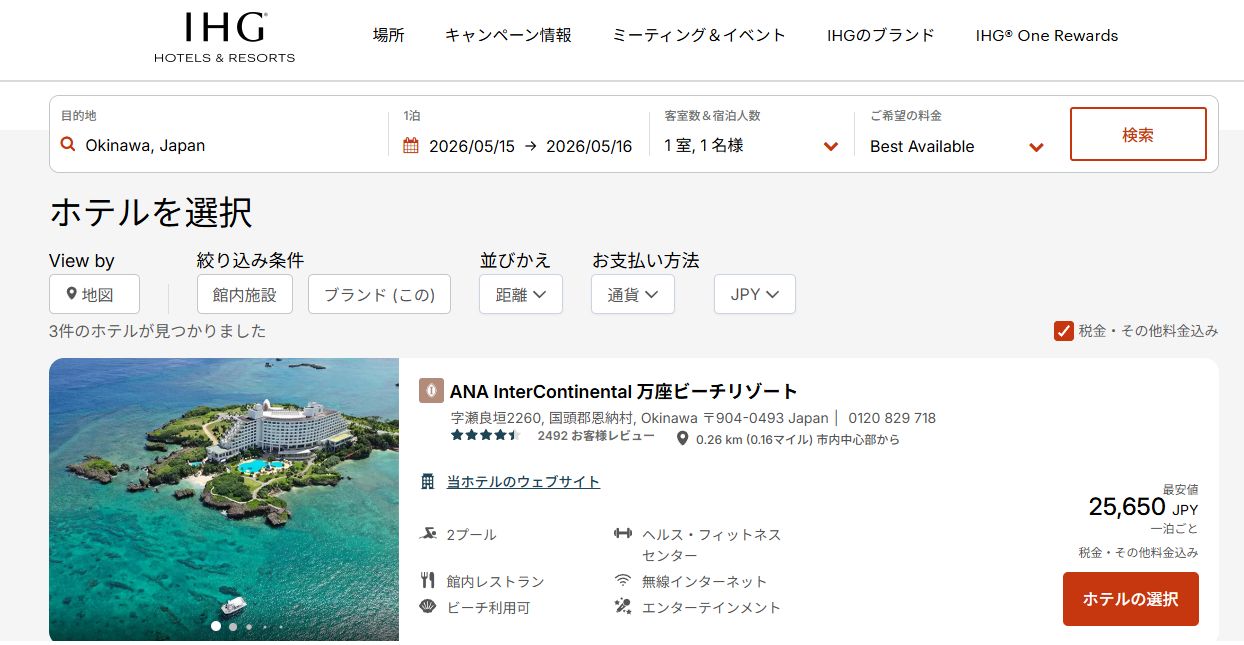Open the 当ホテルのウェブサイト link
This screenshot has width=1244, height=645.
coord(523,482)
